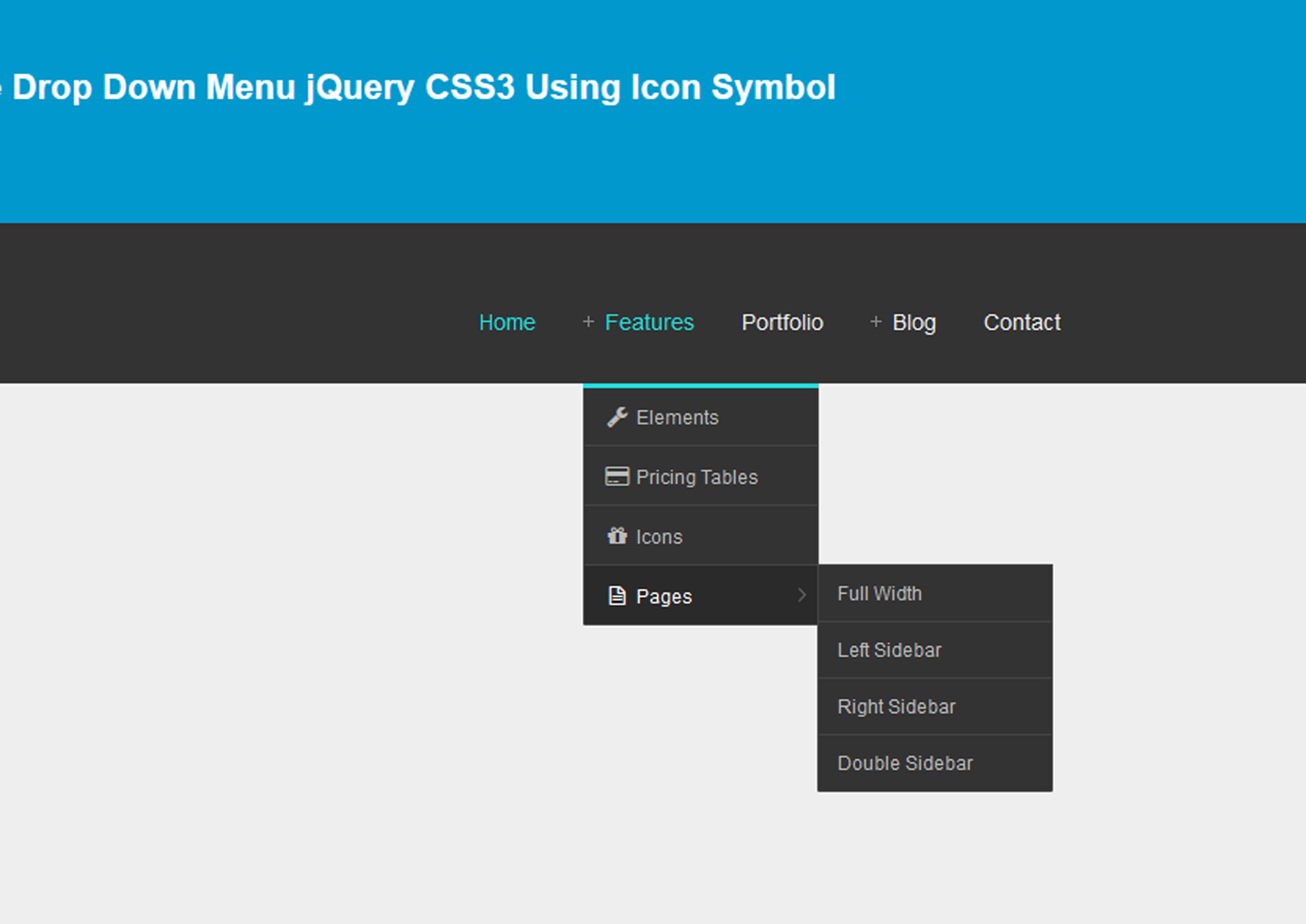Expand the Pages submenu chevron arrow
Image resolution: width=1306 pixels, height=924 pixels.
coord(802,595)
